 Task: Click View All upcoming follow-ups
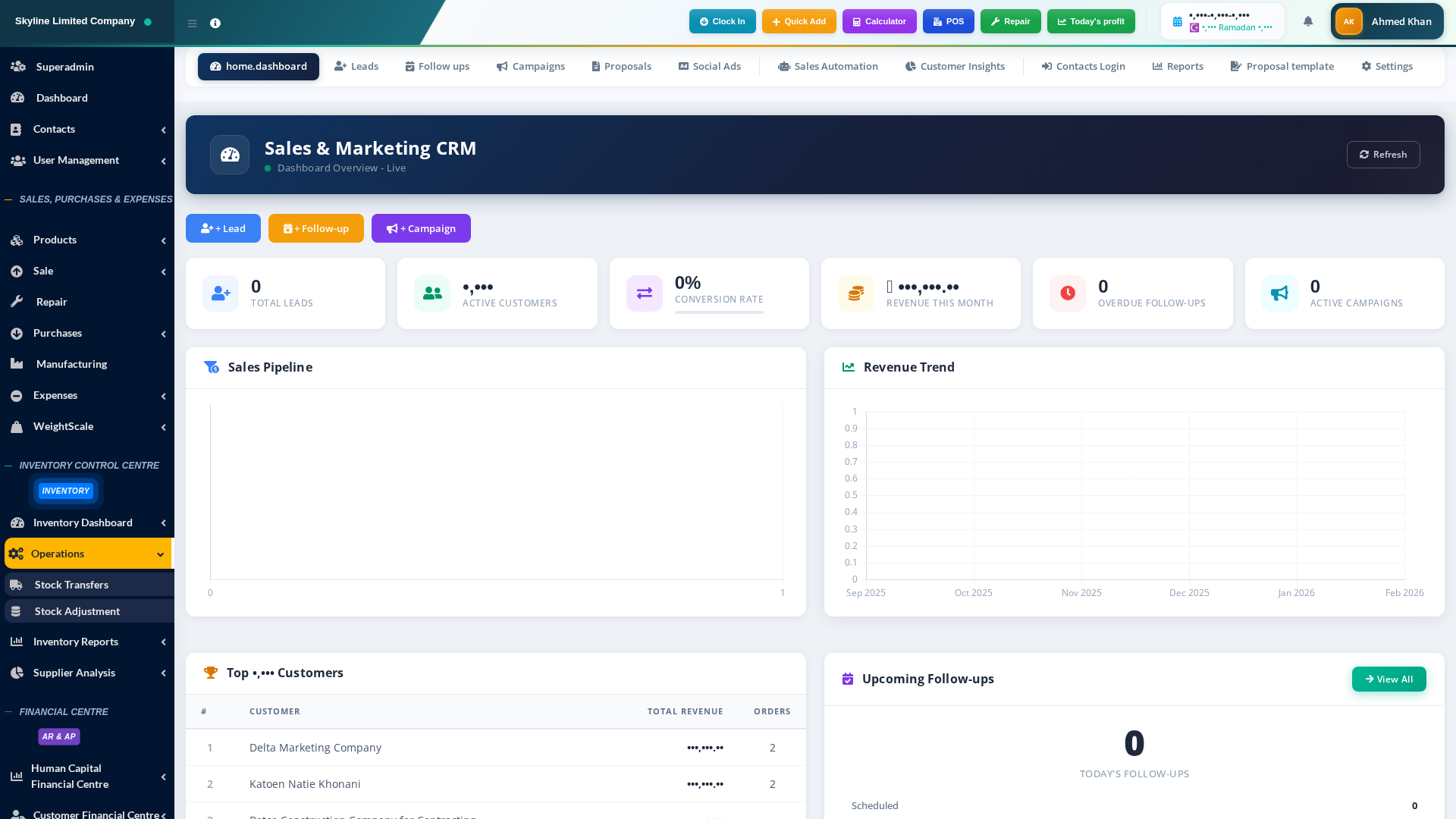tap(1389, 679)
